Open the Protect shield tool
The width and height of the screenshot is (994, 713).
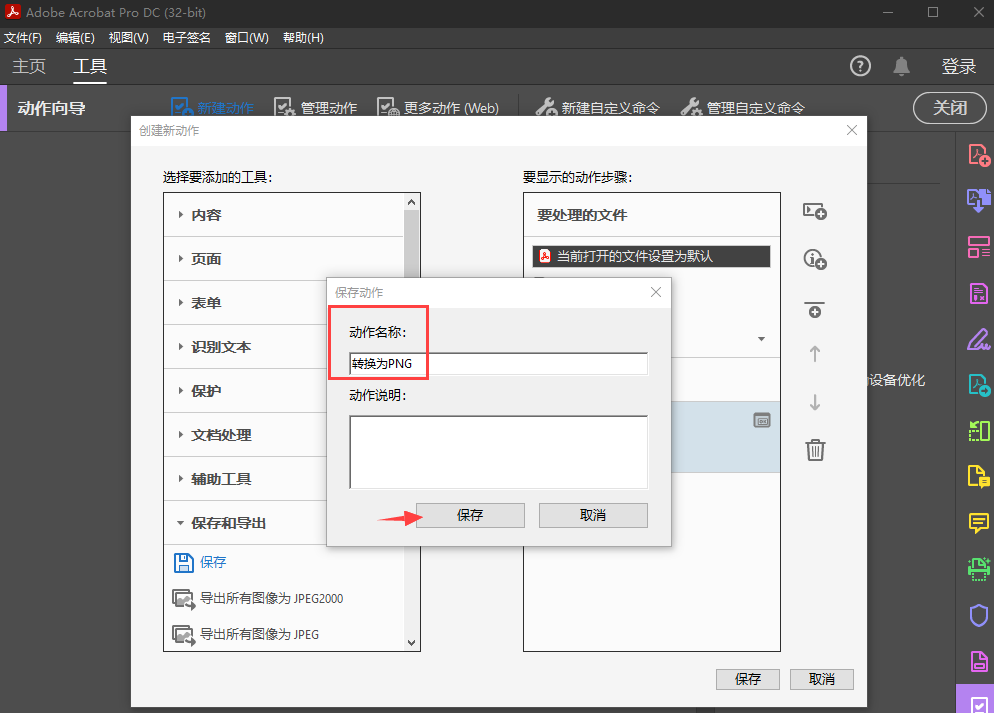point(977,615)
